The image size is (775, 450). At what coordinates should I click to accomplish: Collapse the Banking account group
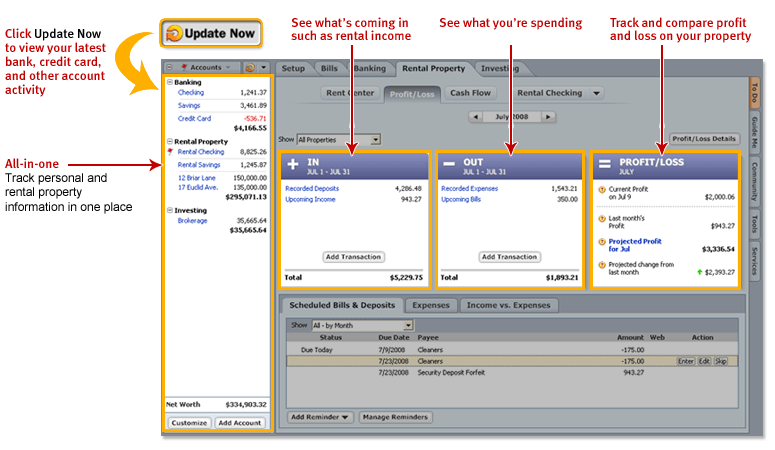(x=170, y=82)
